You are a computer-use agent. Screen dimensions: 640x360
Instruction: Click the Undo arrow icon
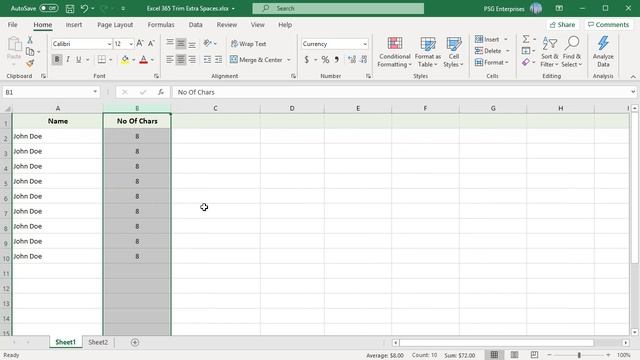coord(84,8)
